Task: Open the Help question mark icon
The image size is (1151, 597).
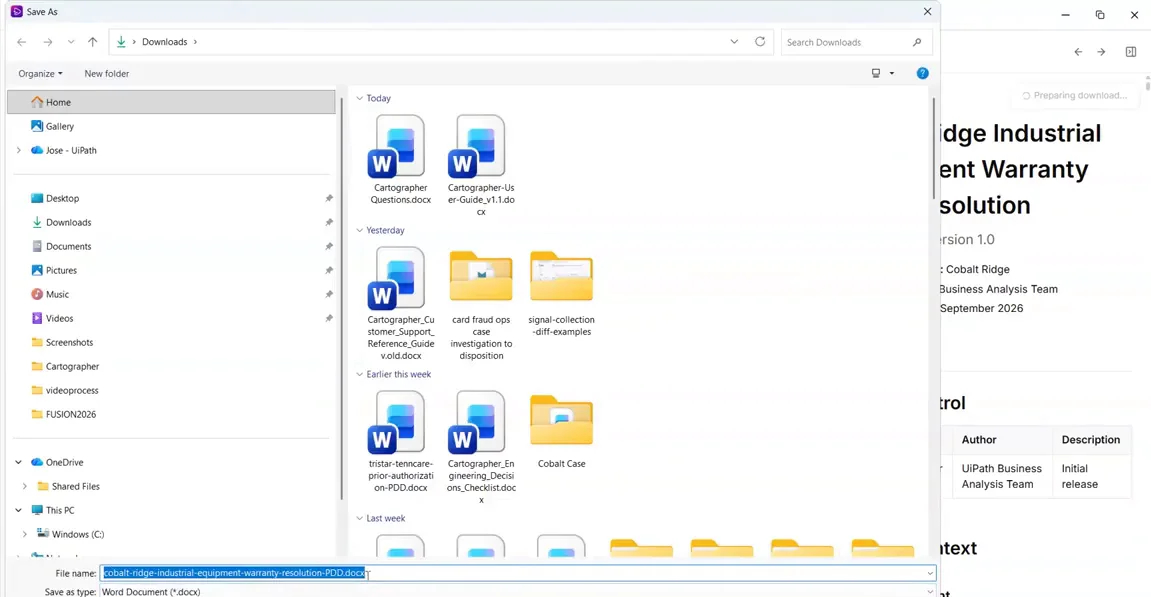Action: coord(923,73)
